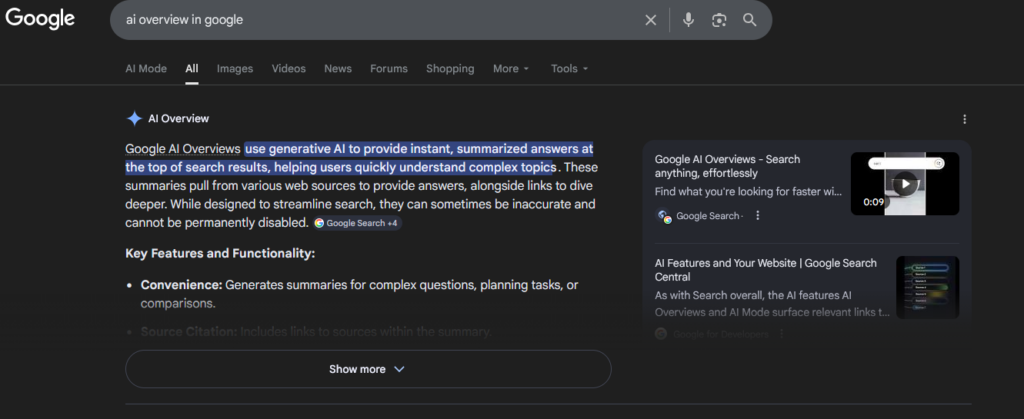The image size is (1024, 419).
Task: Open 'Google AI Overviews - Search anything' link
Action: pyautogui.click(x=728, y=166)
